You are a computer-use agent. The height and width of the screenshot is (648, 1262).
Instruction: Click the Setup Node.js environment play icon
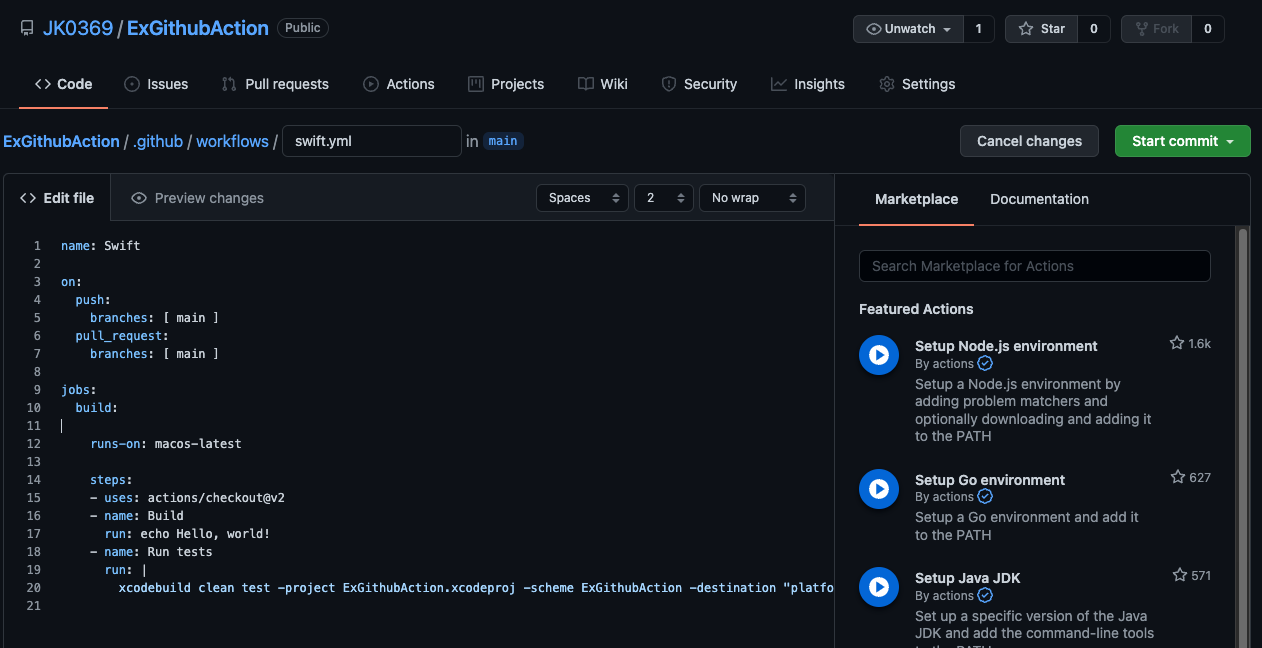click(879, 355)
